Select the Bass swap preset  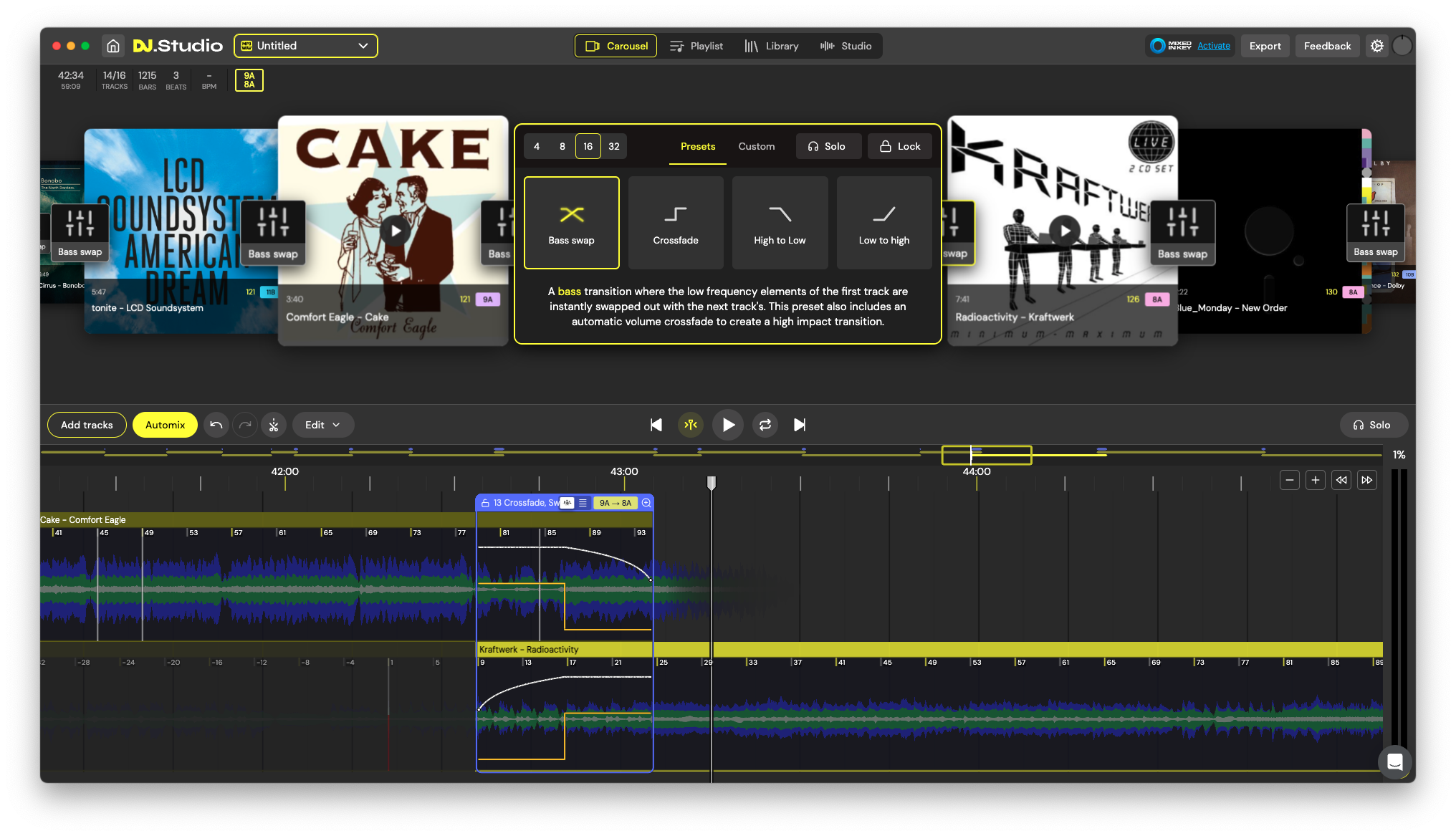[x=572, y=223]
